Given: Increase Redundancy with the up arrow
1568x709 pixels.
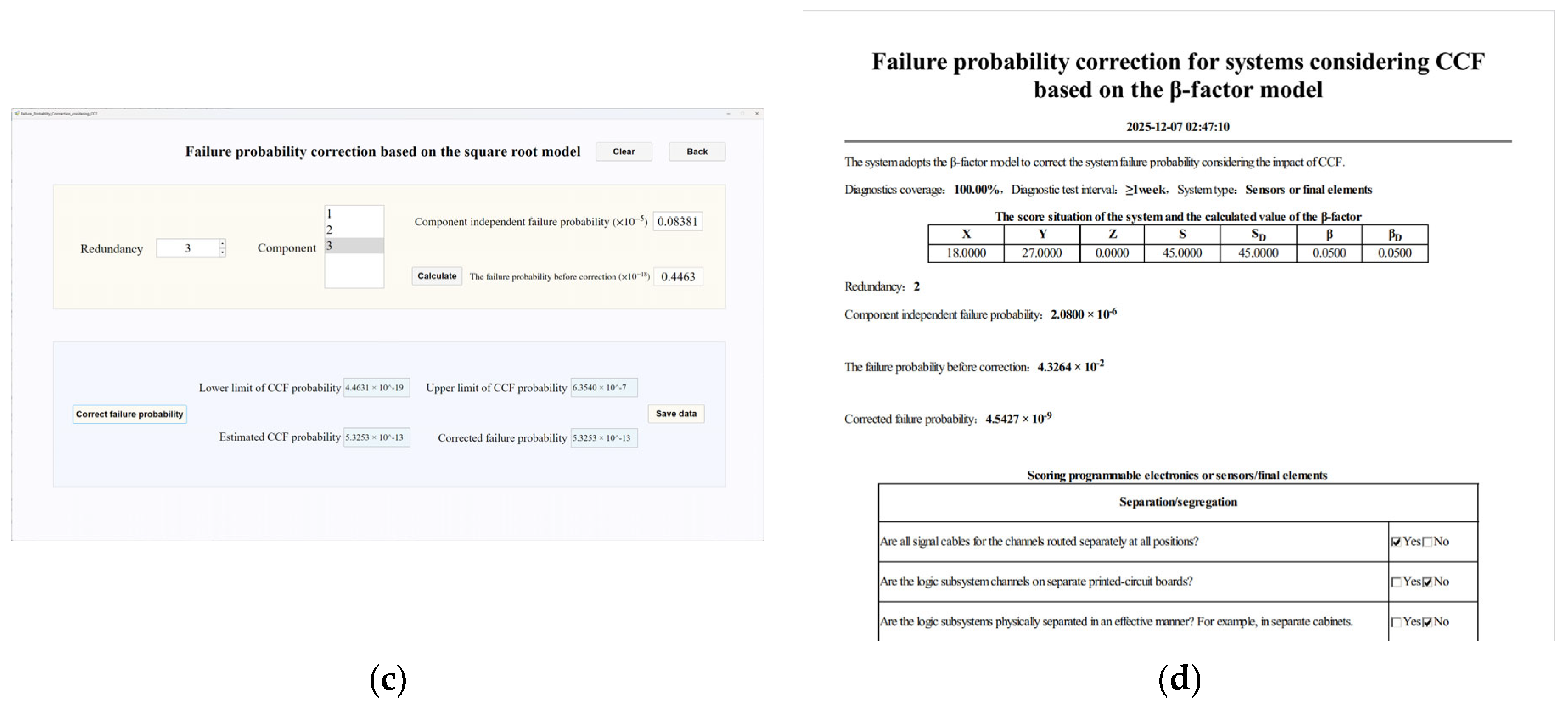Looking at the screenshot, I should pyautogui.click(x=223, y=244).
